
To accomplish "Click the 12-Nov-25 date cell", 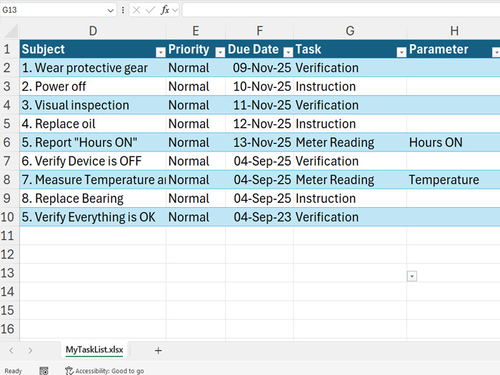I will [x=260, y=124].
